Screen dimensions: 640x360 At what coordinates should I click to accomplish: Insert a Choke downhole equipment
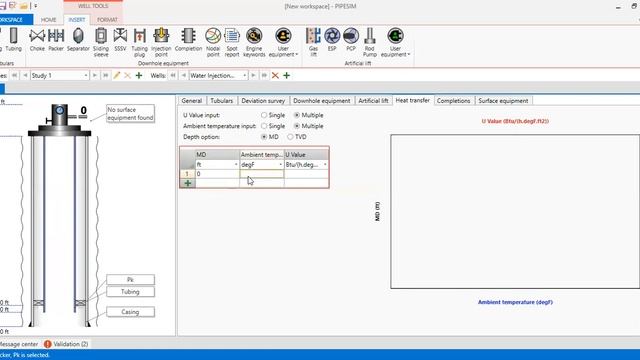click(37, 40)
